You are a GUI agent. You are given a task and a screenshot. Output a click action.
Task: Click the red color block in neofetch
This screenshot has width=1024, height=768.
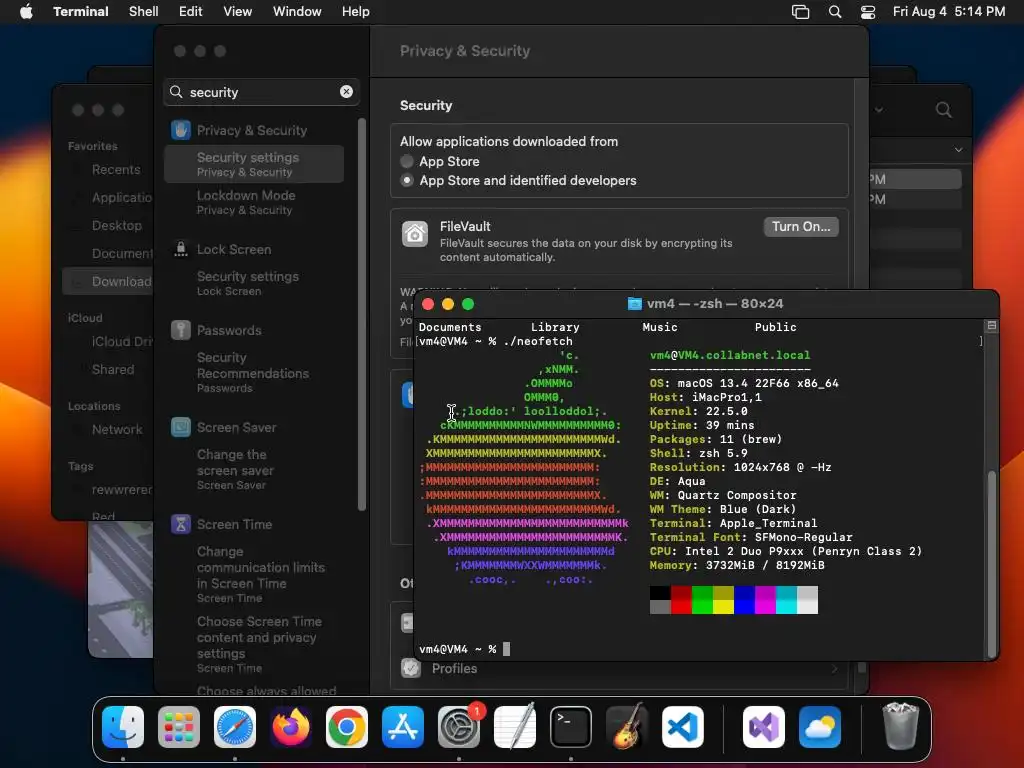coord(681,600)
